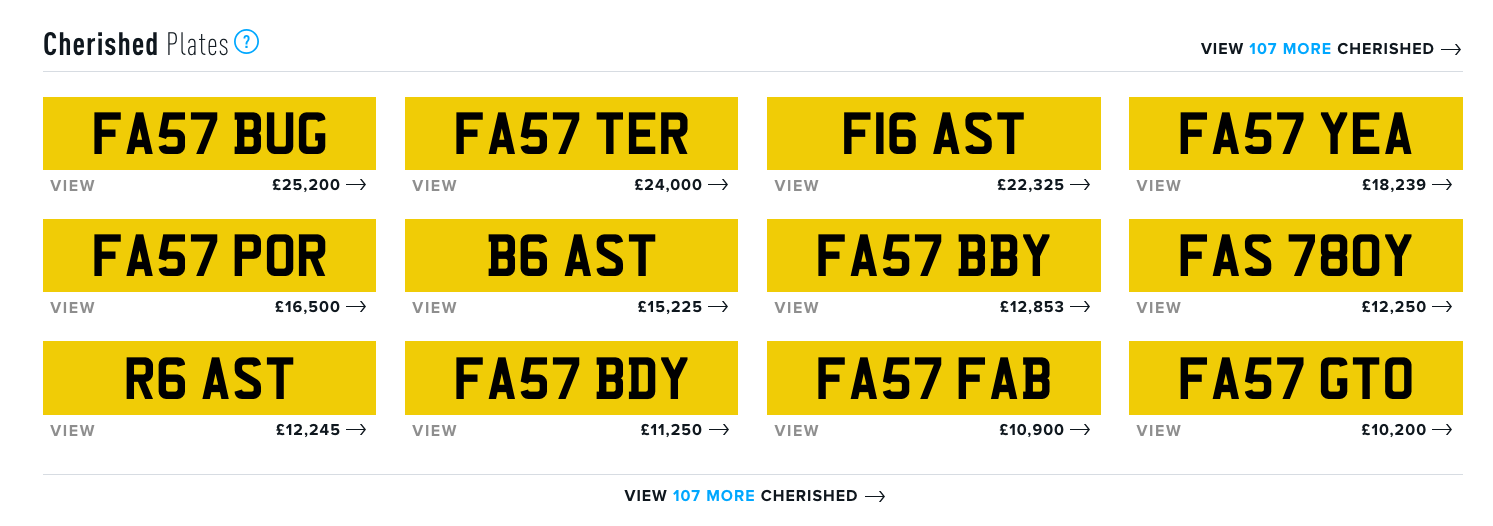Screen dimensions: 1493x526
Task: Click VIEW under the FA57 TER plate
Action: click(435, 186)
